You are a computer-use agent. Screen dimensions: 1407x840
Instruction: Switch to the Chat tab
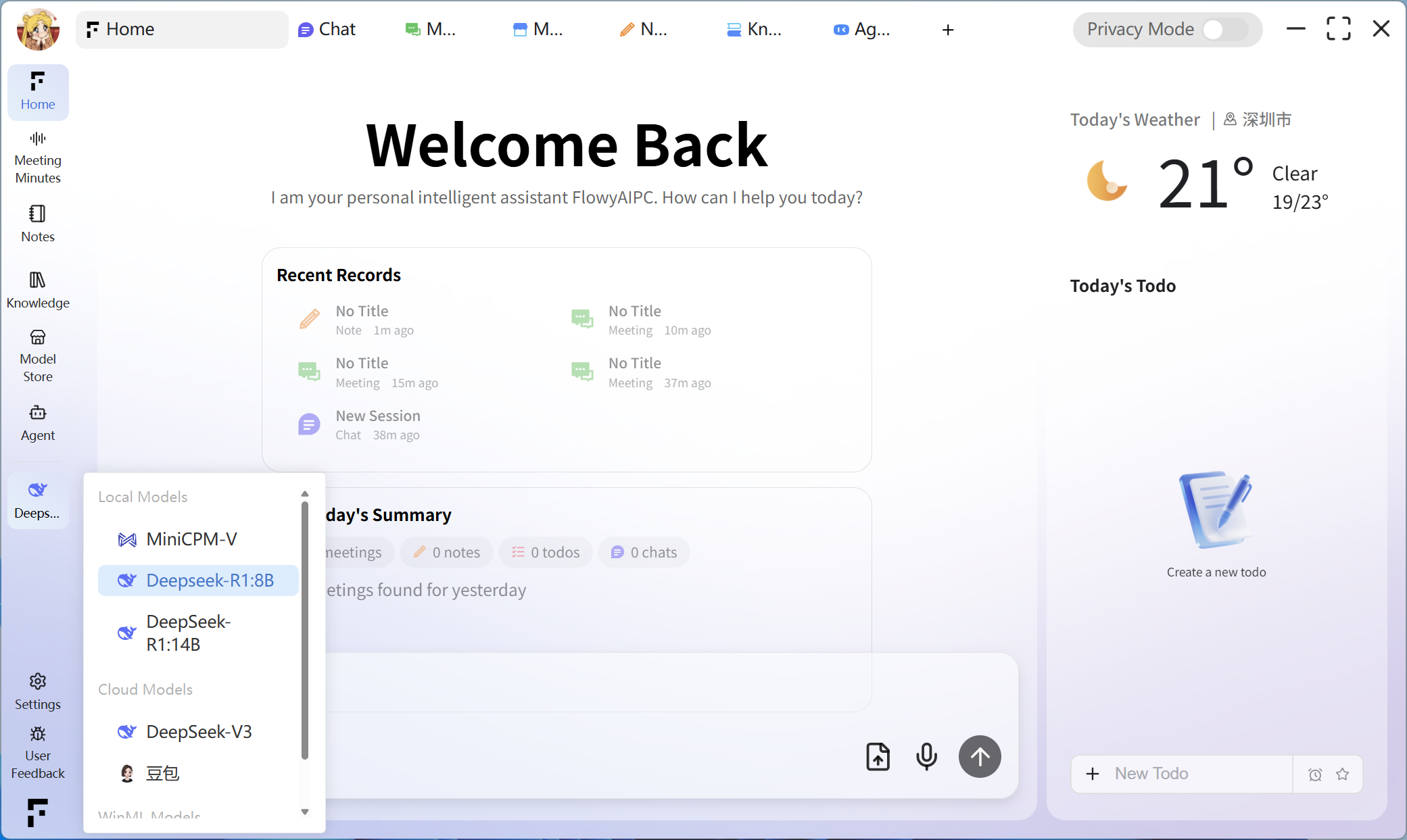click(x=327, y=29)
